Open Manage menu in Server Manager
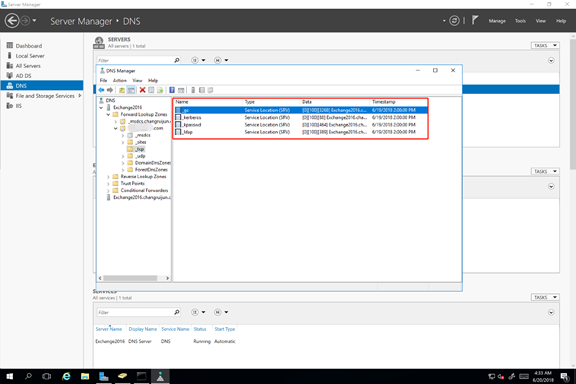Screen dimensions: 576x384 pos(497,21)
